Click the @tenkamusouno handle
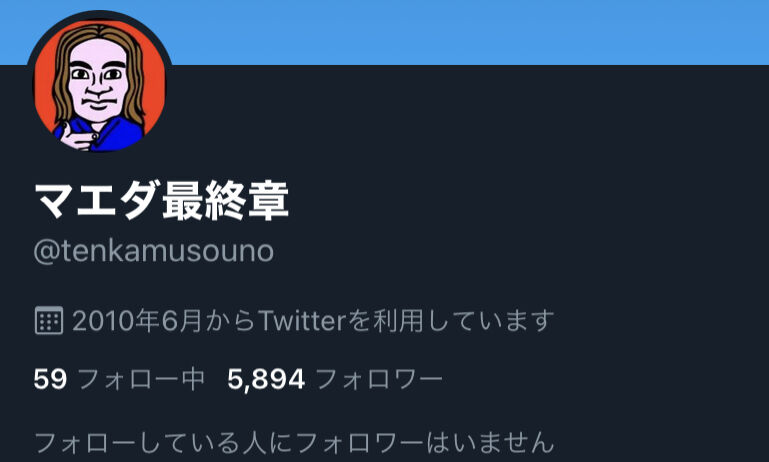 point(154,252)
